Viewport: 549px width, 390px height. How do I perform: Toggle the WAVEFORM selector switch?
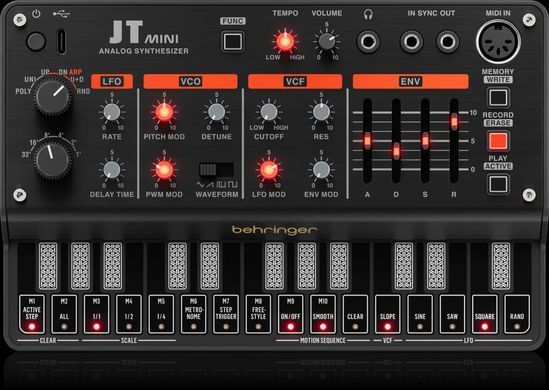click(216, 170)
